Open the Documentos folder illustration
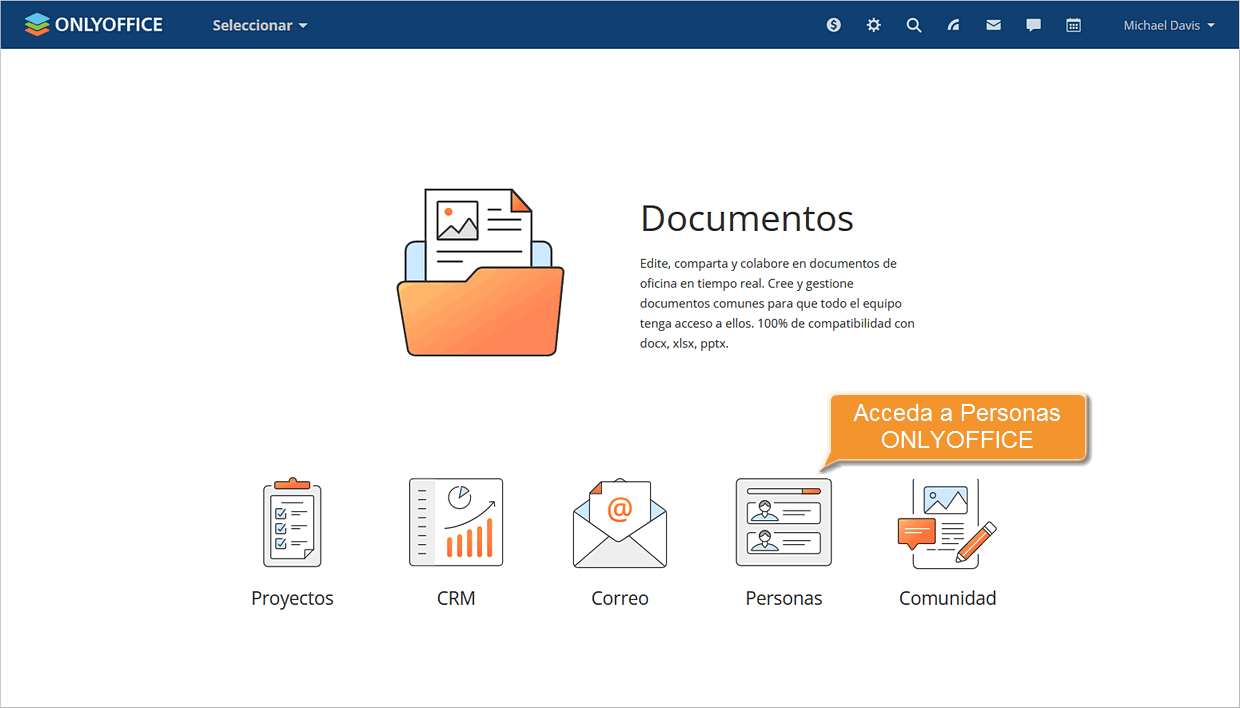This screenshot has height=708, width=1240. pos(480,272)
